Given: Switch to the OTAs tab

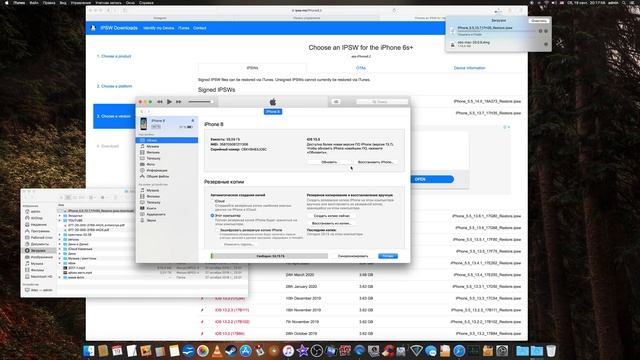Looking at the screenshot, I should (360, 68).
